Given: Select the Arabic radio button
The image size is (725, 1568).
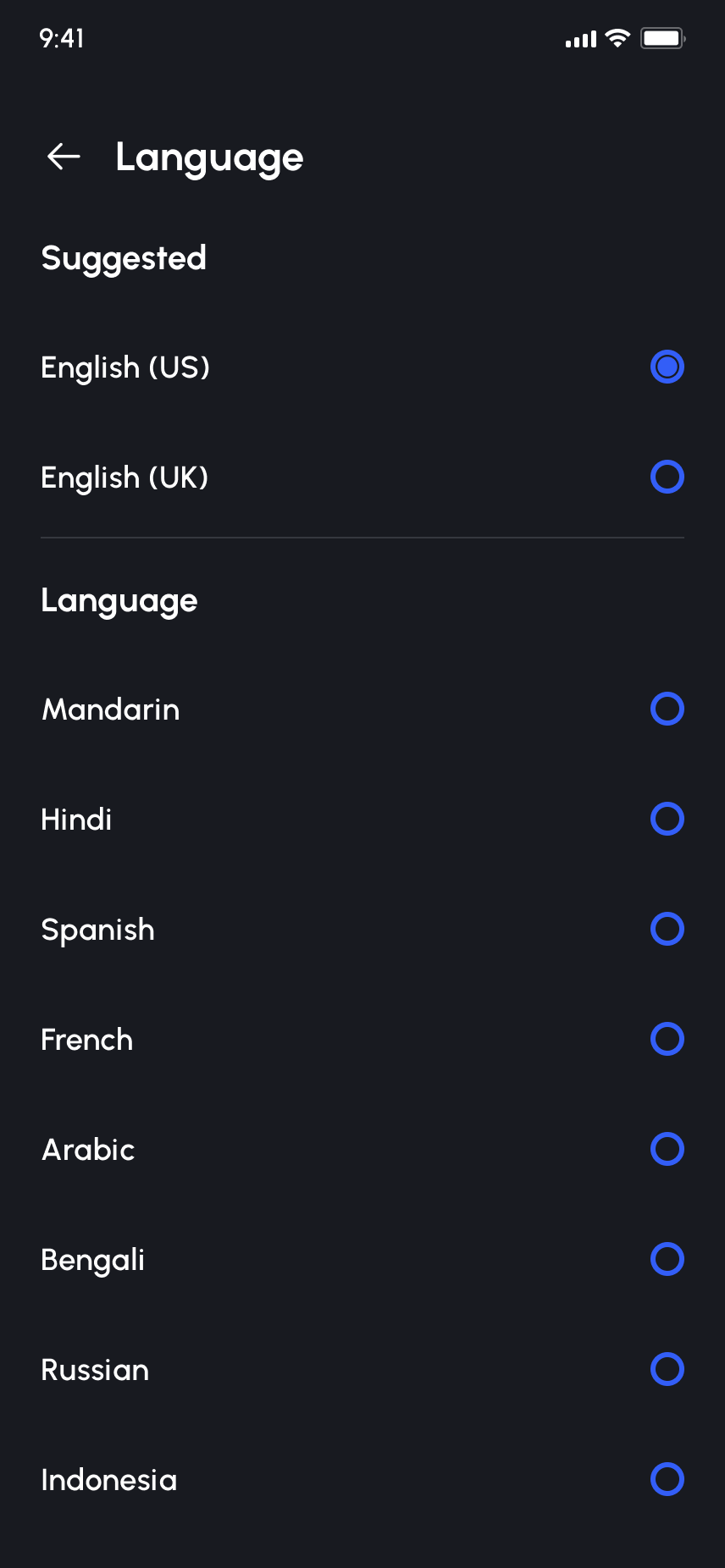Looking at the screenshot, I should coord(667,1150).
